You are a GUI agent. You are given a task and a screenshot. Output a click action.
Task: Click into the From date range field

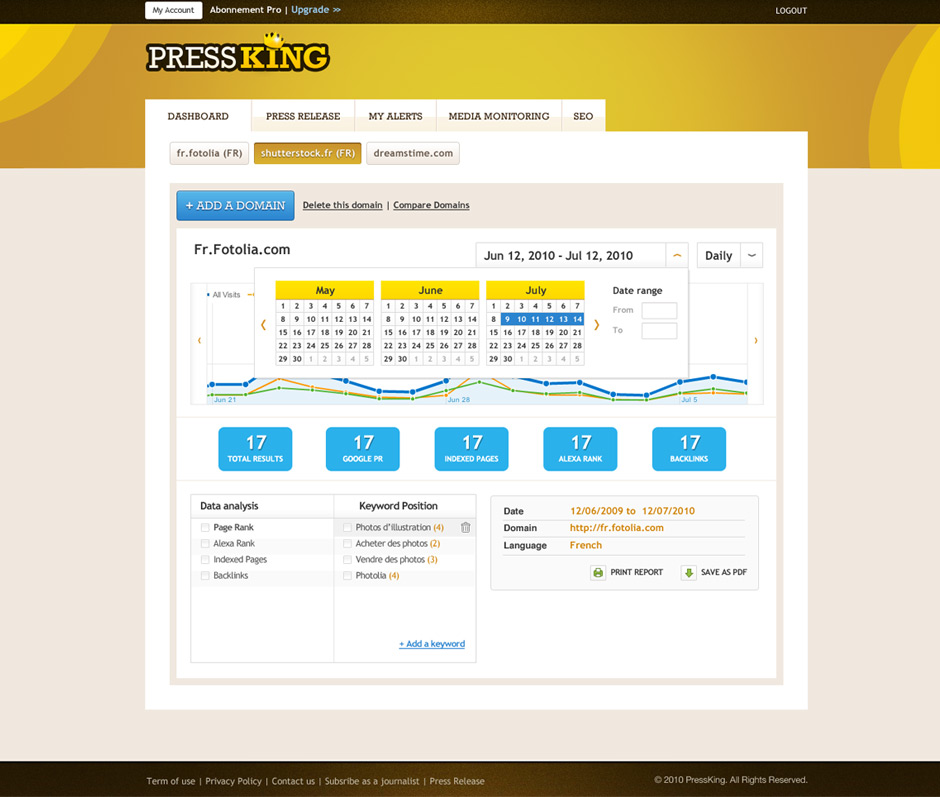coord(659,311)
